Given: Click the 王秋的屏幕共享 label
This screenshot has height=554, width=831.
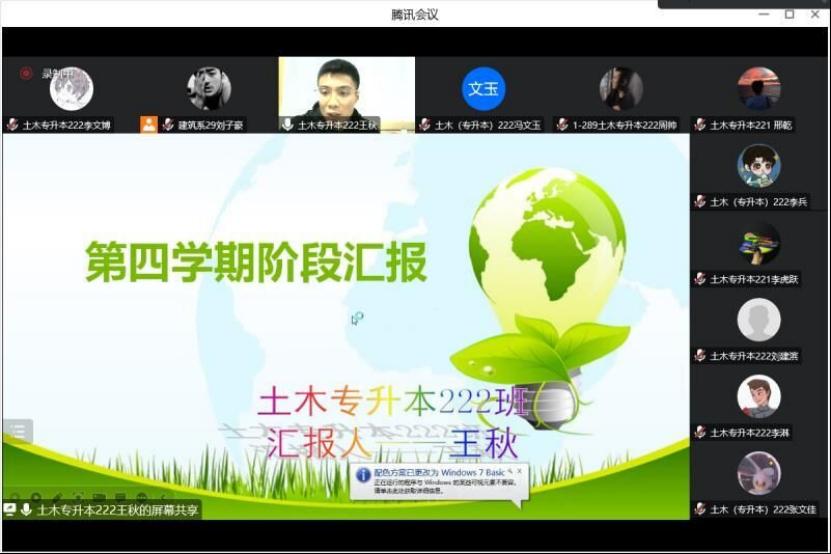Looking at the screenshot, I should [x=118, y=510].
